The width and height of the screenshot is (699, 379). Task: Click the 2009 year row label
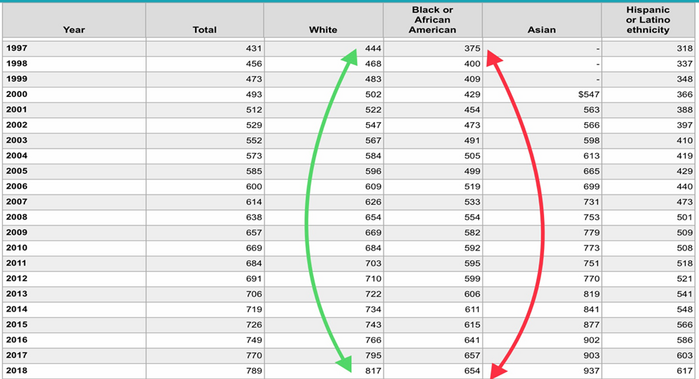16,232
